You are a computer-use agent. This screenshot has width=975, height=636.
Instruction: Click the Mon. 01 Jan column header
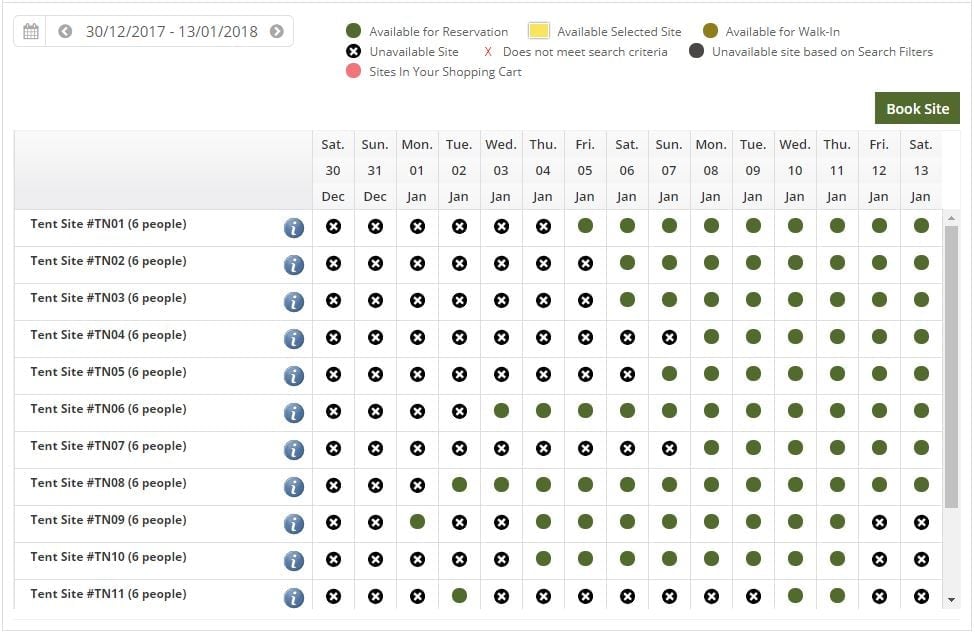pos(417,170)
